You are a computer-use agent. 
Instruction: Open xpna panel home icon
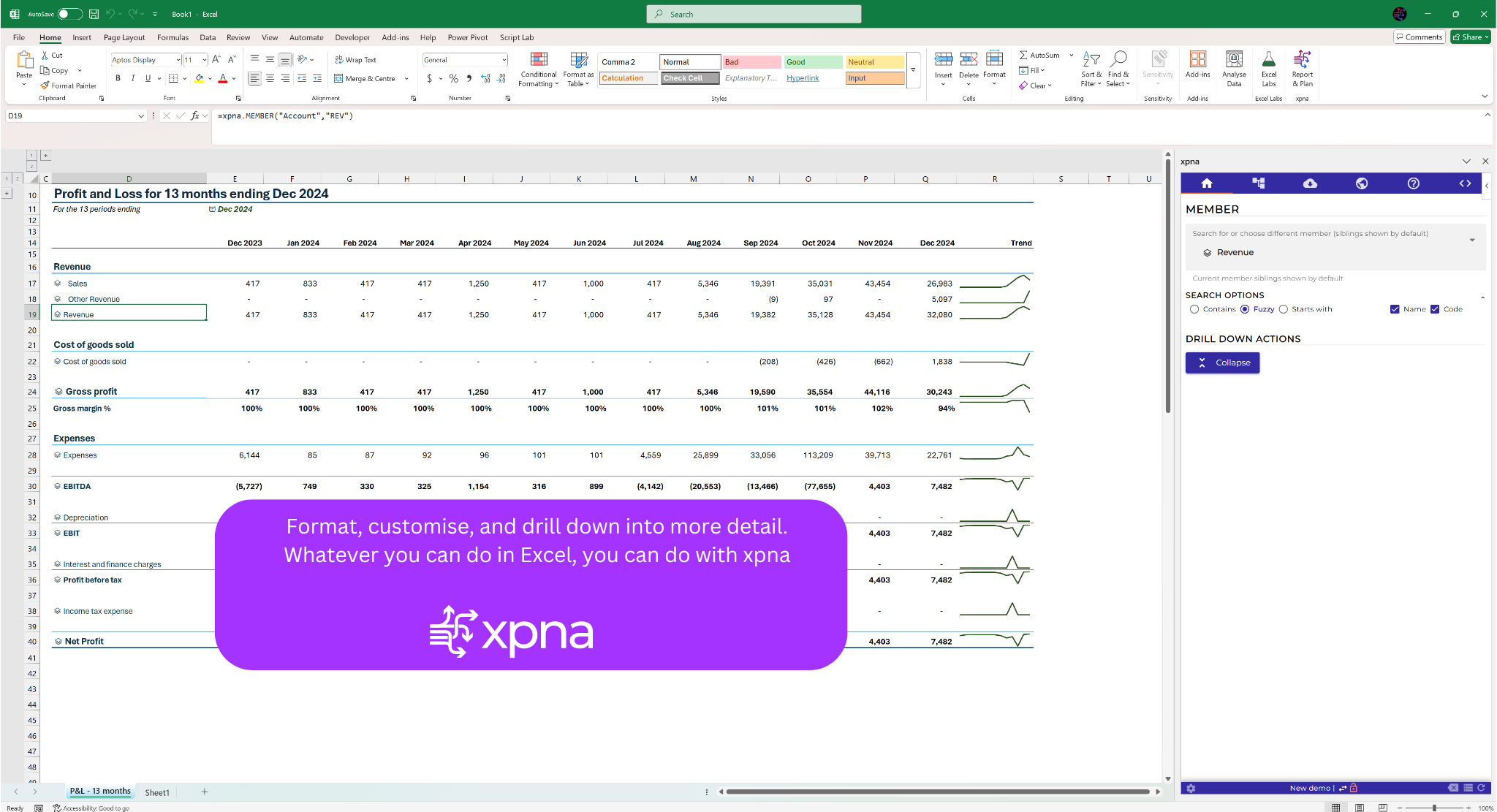1207,183
